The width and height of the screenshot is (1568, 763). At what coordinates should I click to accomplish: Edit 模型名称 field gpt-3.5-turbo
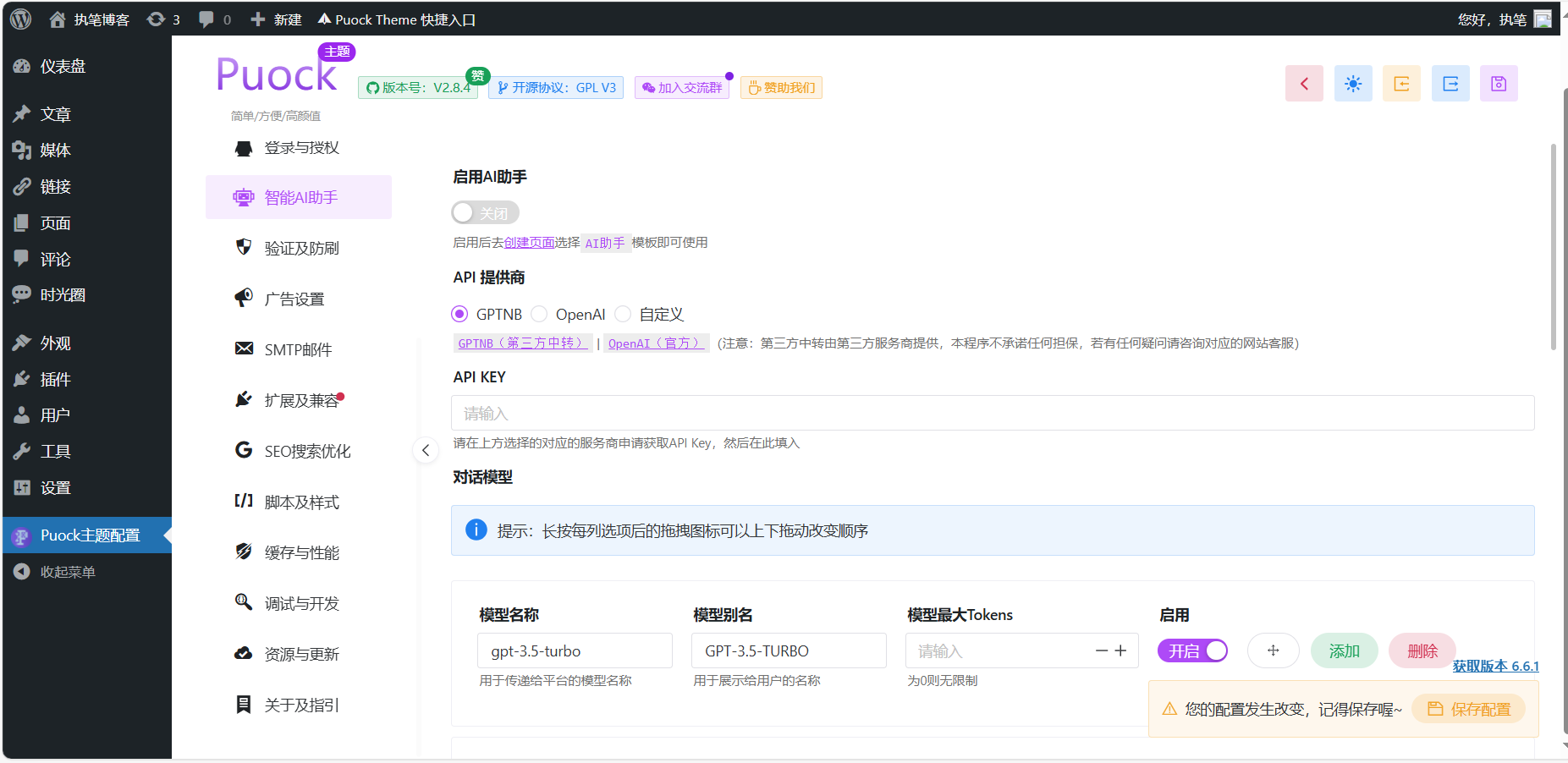[x=575, y=650]
